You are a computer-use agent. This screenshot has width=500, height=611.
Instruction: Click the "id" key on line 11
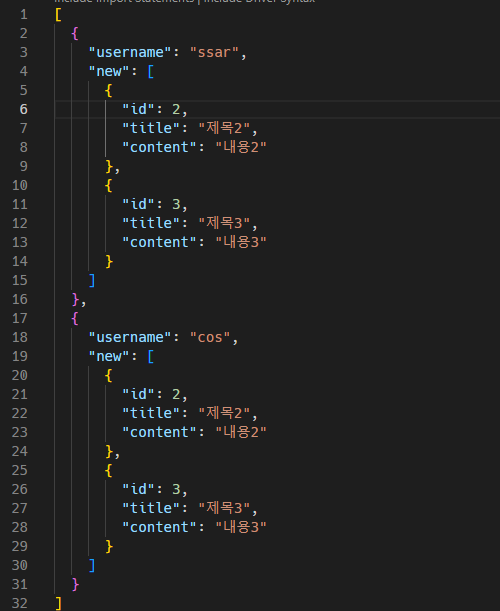(138, 204)
